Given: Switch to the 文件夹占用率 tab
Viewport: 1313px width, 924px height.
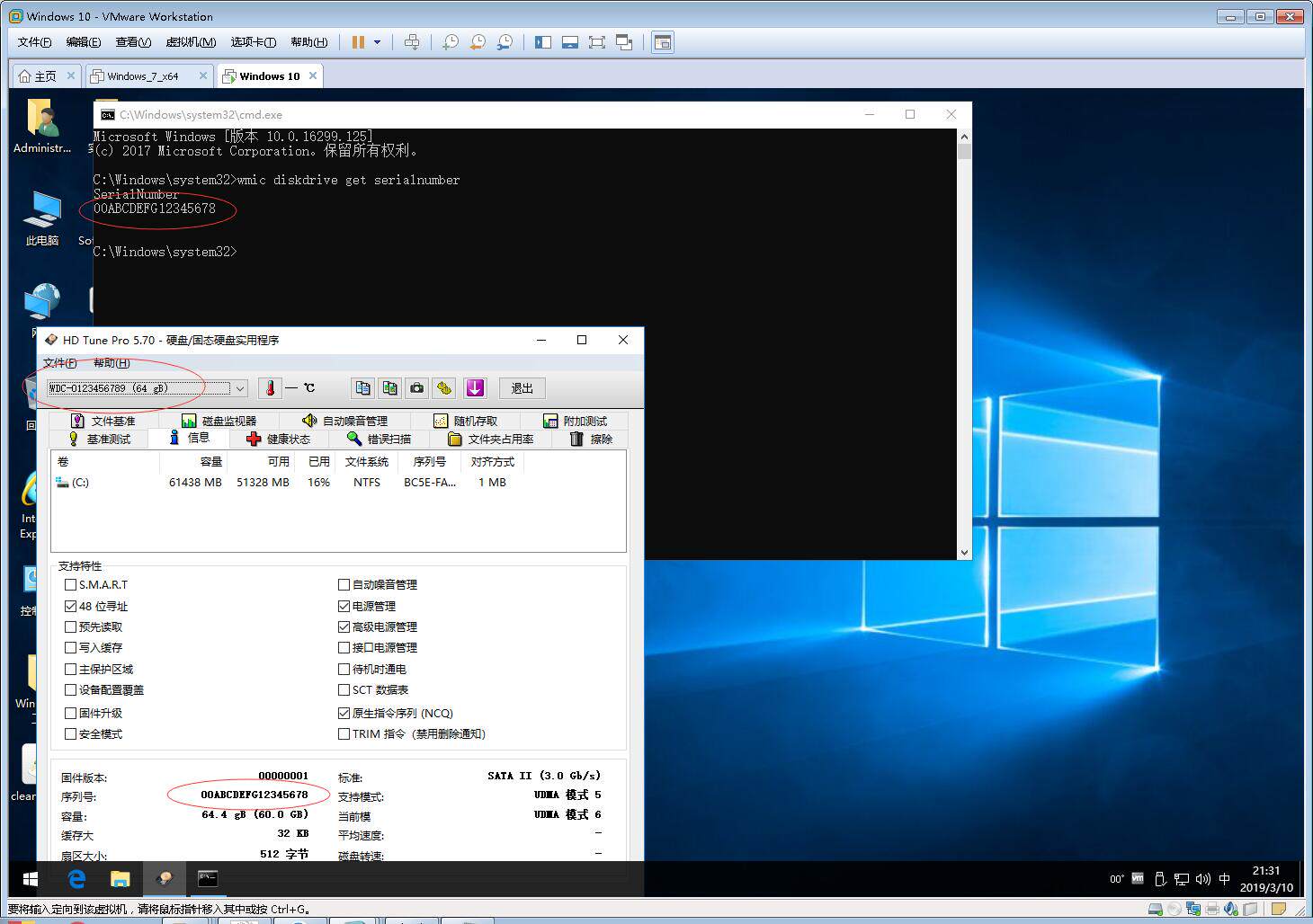Looking at the screenshot, I should [491, 439].
